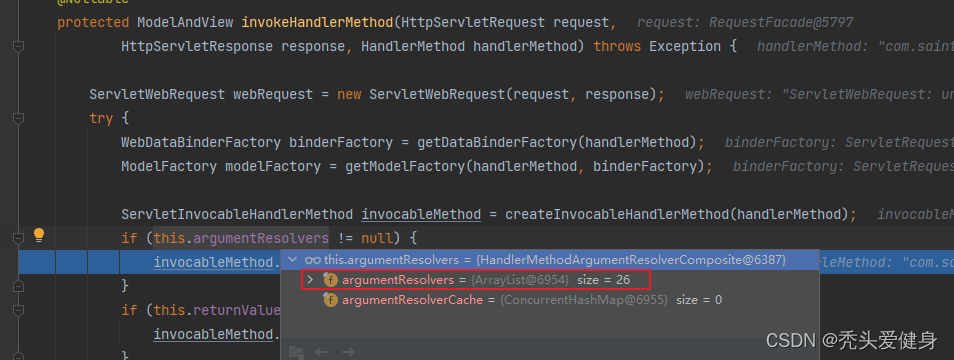Click the yellow lightbulb quick-fix icon
This screenshot has height=360, width=954.
(x=39, y=235)
